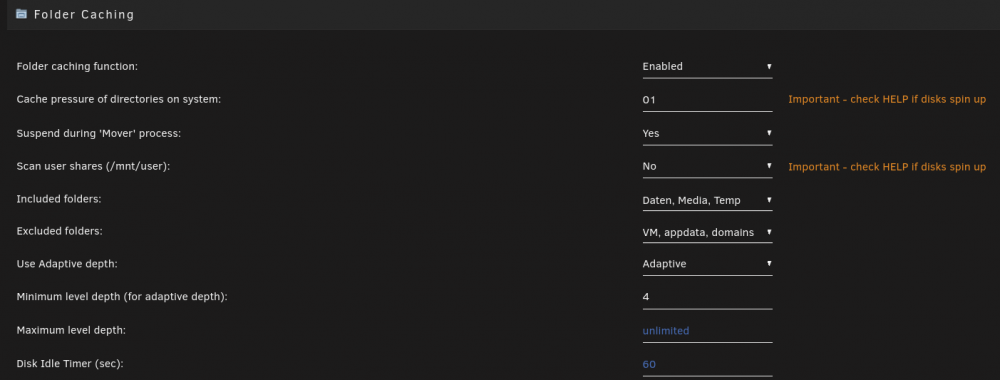The height and width of the screenshot is (380, 1000).
Task: Focus the Cache pressure of directories field
Action: click(x=707, y=100)
